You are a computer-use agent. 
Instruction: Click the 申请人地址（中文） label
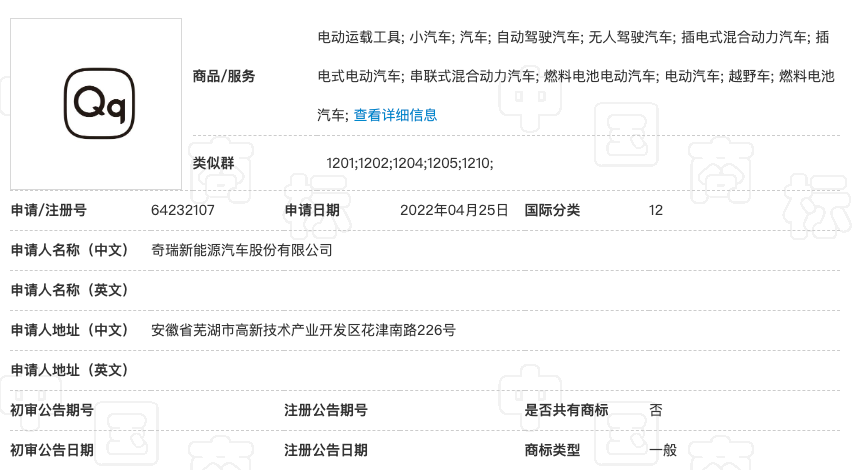coord(69,330)
